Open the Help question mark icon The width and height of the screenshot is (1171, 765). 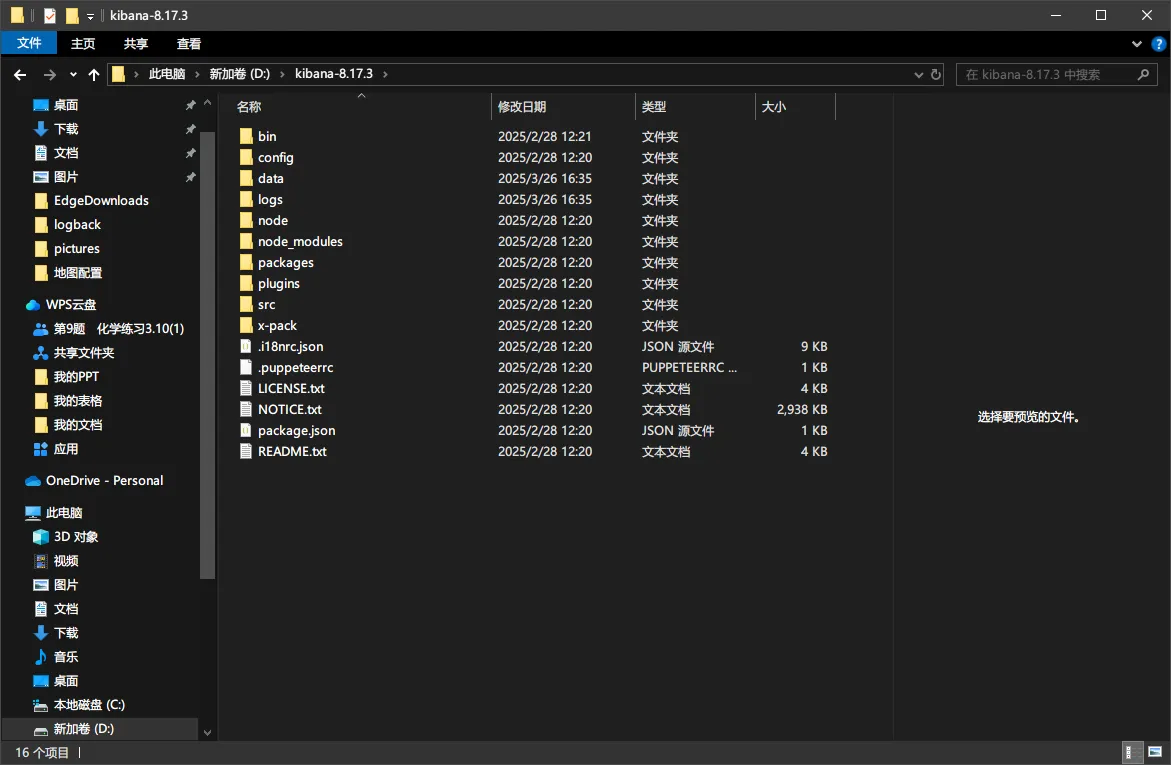1159,44
